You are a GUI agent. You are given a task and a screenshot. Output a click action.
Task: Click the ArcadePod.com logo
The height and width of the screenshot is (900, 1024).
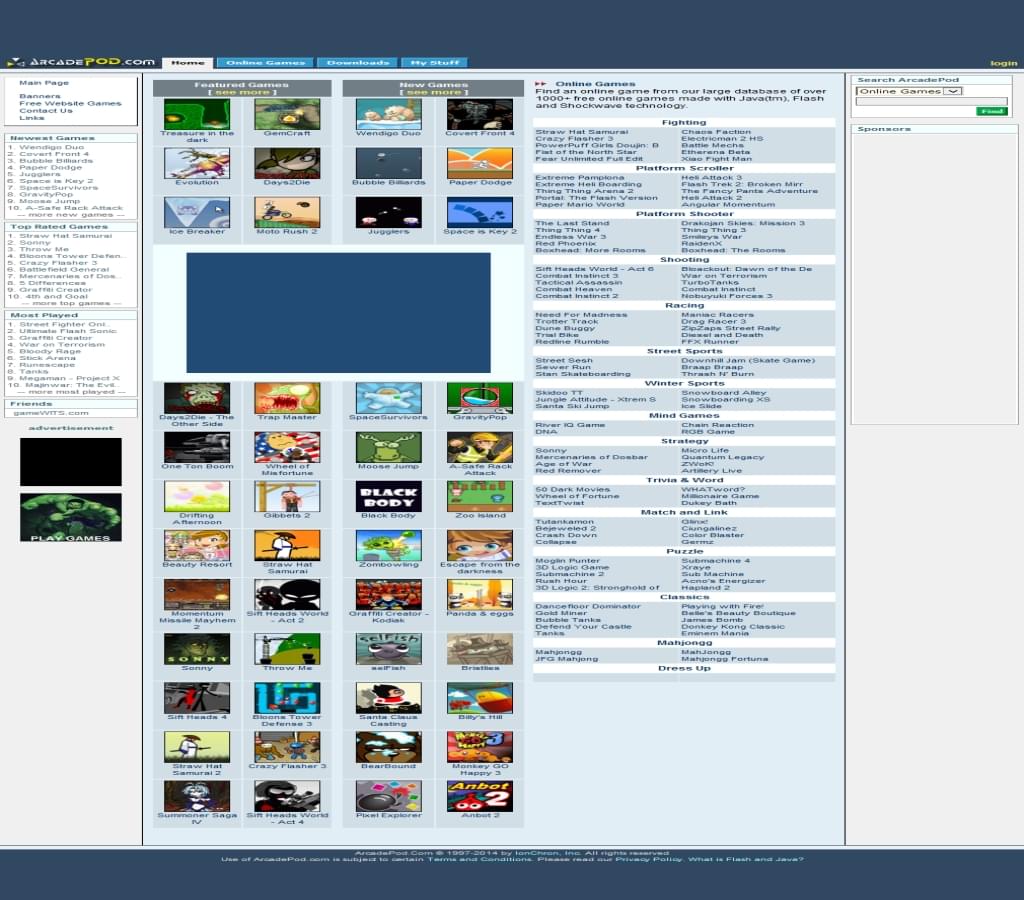point(80,62)
